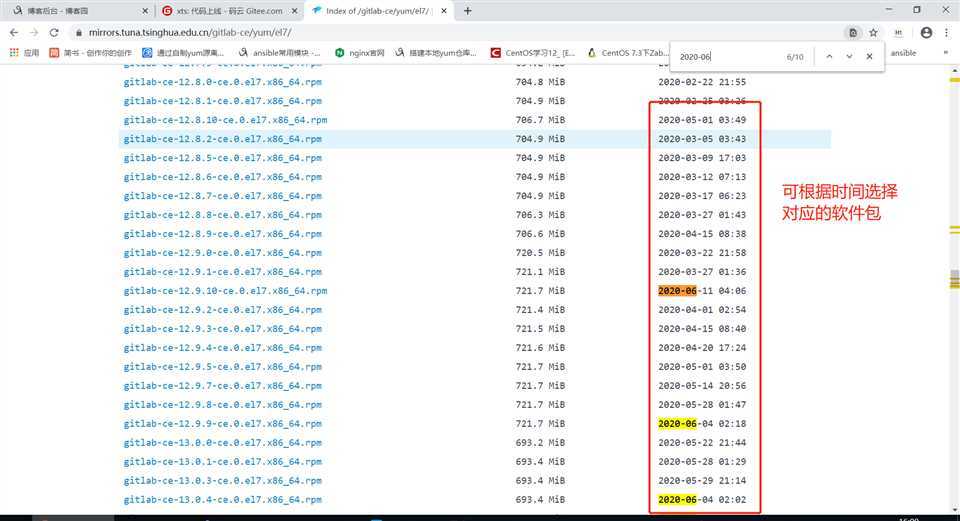Close the Index of /gitlab-ce/yum/el7/ tab
960x521 pixels.
coord(444,11)
